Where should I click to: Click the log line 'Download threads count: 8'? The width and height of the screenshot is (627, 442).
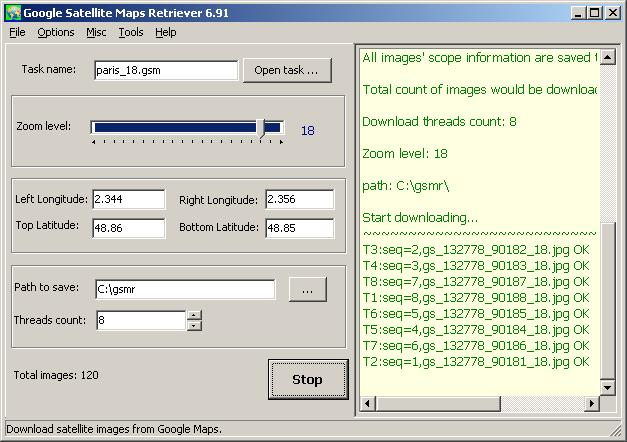pyautogui.click(x=439, y=122)
